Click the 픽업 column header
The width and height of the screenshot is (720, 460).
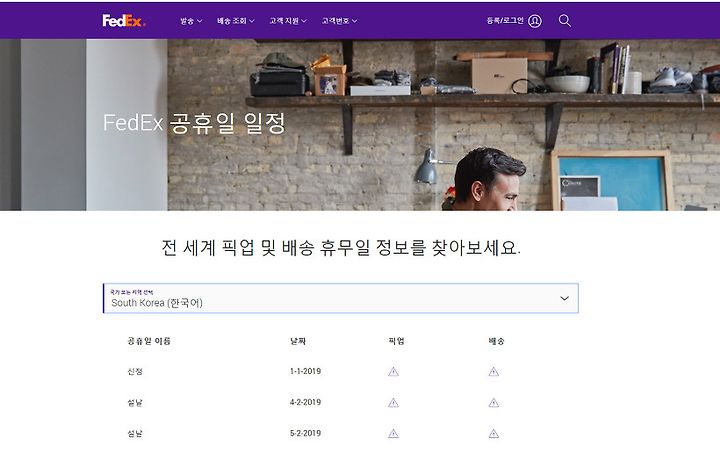point(396,341)
